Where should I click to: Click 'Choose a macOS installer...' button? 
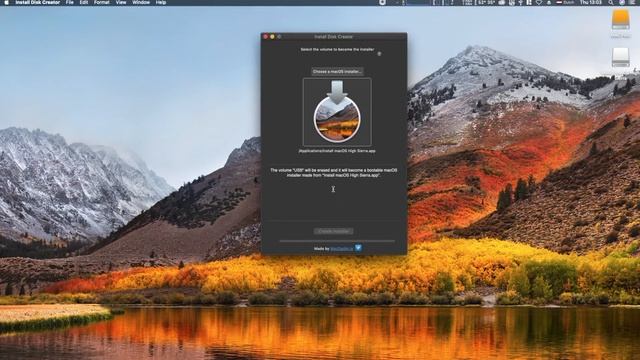point(337,71)
